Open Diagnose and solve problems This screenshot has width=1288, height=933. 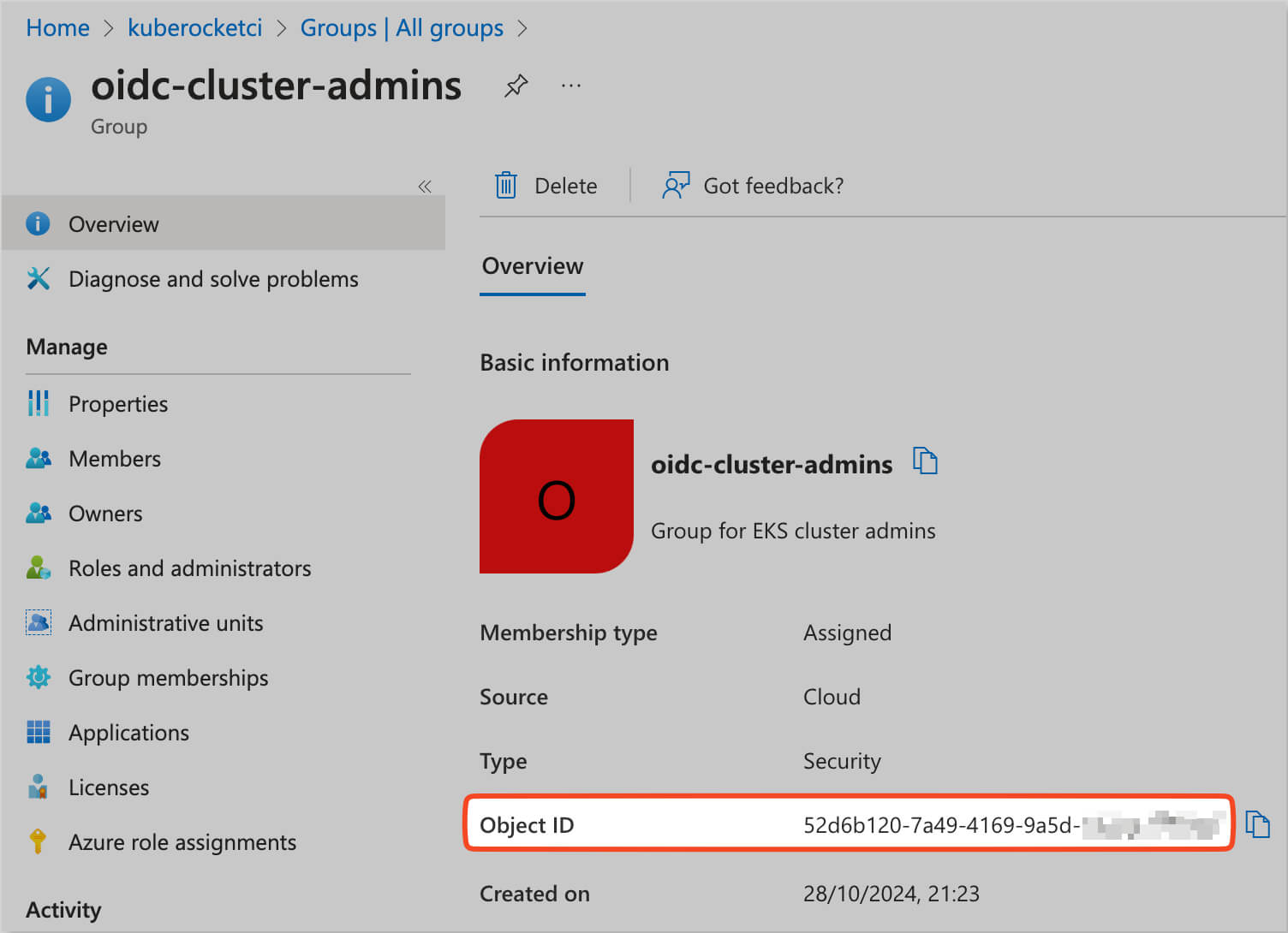[212, 279]
